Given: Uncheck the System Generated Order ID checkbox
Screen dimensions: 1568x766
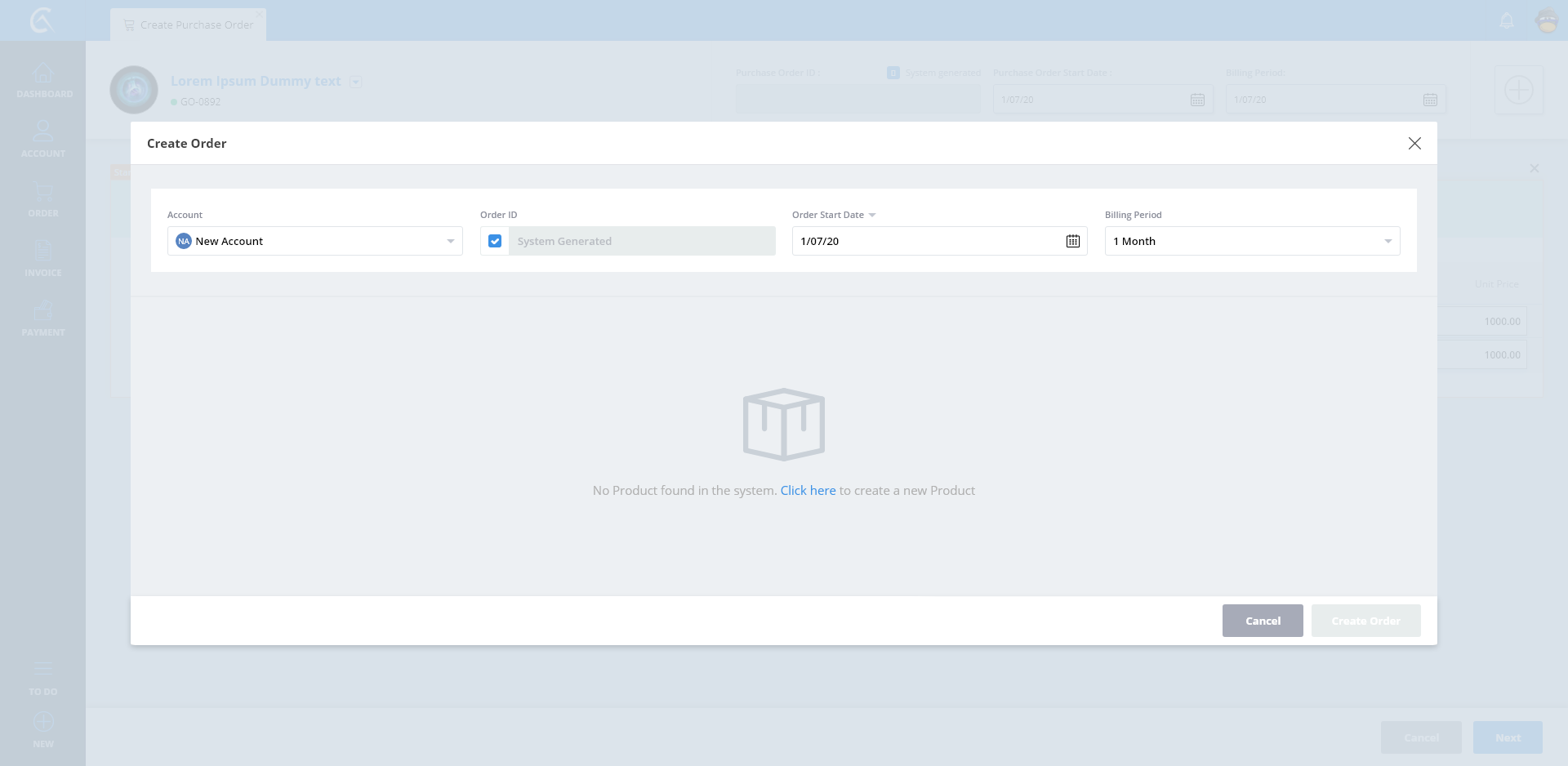Looking at the screenshot, I should click(495, 241).
